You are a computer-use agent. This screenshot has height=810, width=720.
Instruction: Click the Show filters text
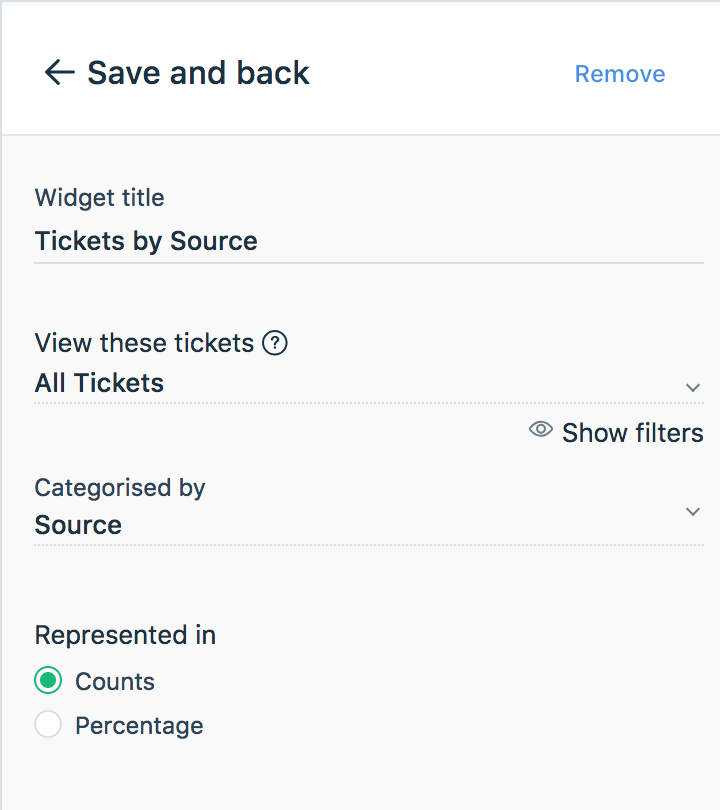[x=632, y=433]
